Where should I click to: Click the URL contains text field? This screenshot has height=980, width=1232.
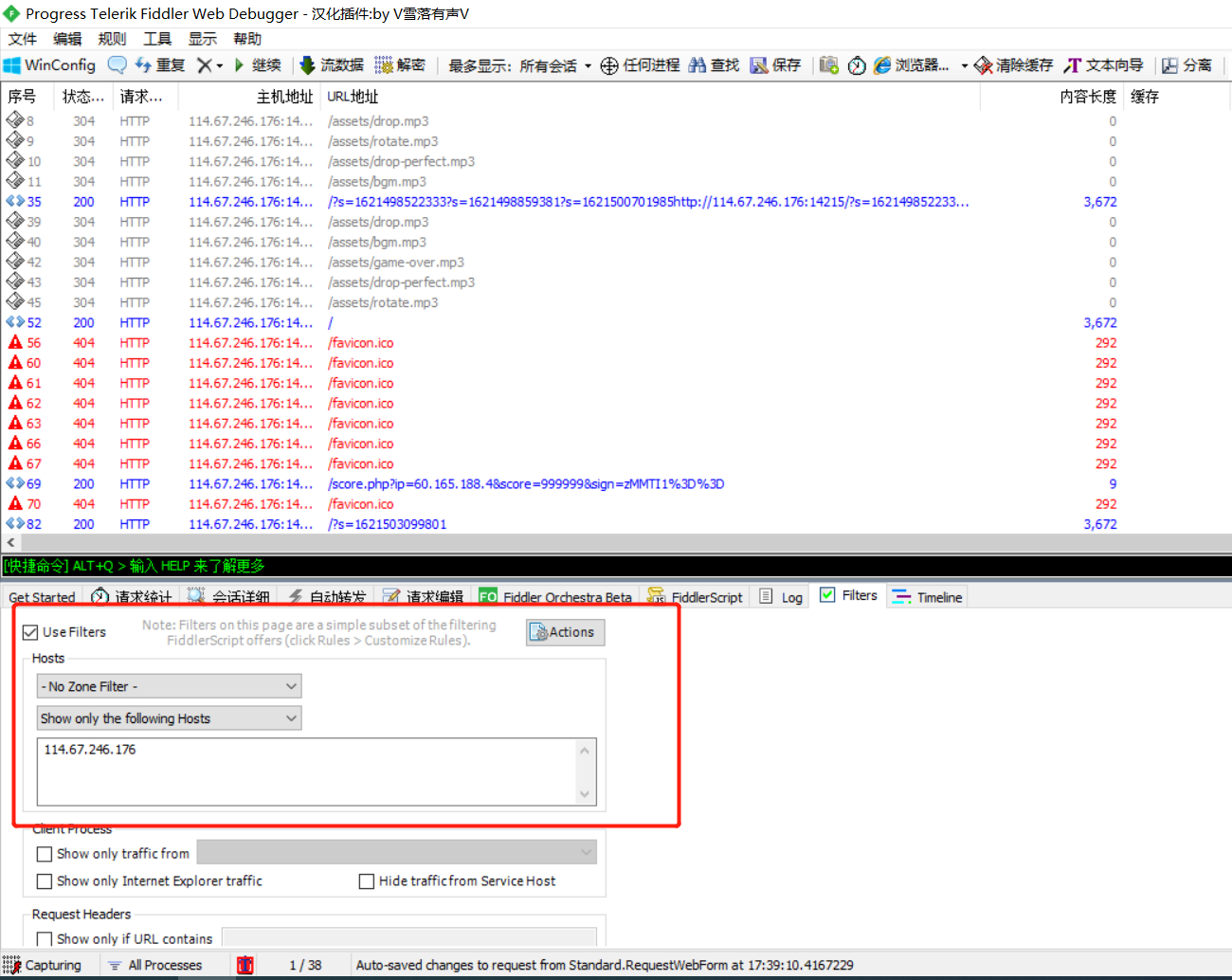409,938
